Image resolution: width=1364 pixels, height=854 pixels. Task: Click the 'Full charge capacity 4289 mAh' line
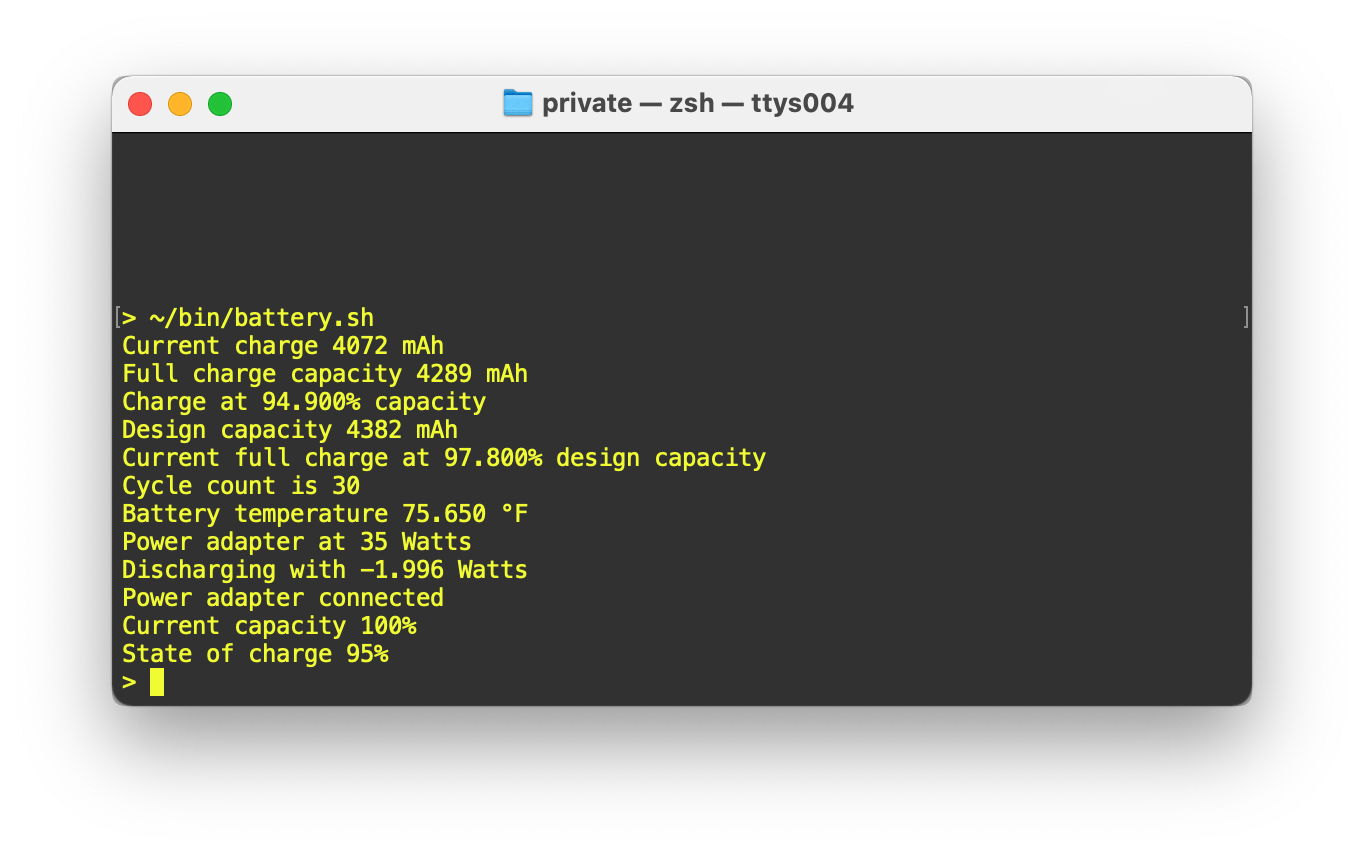325,374
